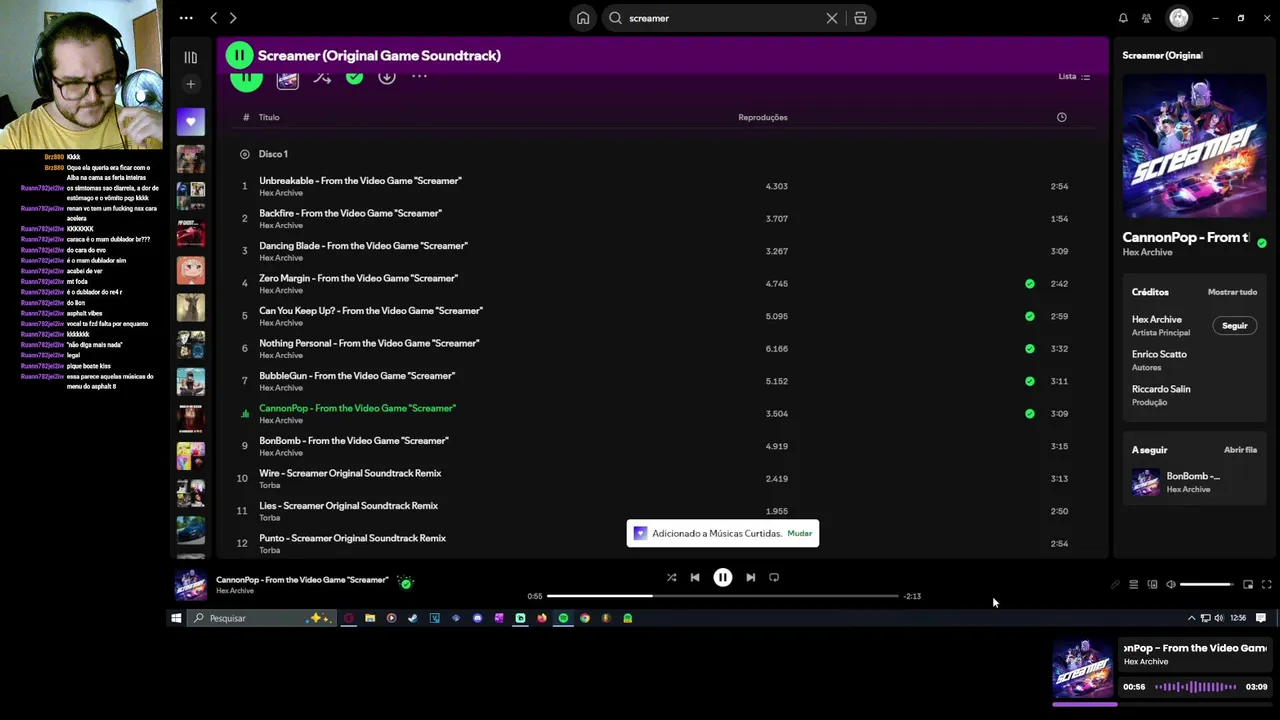Toggle liked checkmark in now-playing panel

tap(1261, 243)
